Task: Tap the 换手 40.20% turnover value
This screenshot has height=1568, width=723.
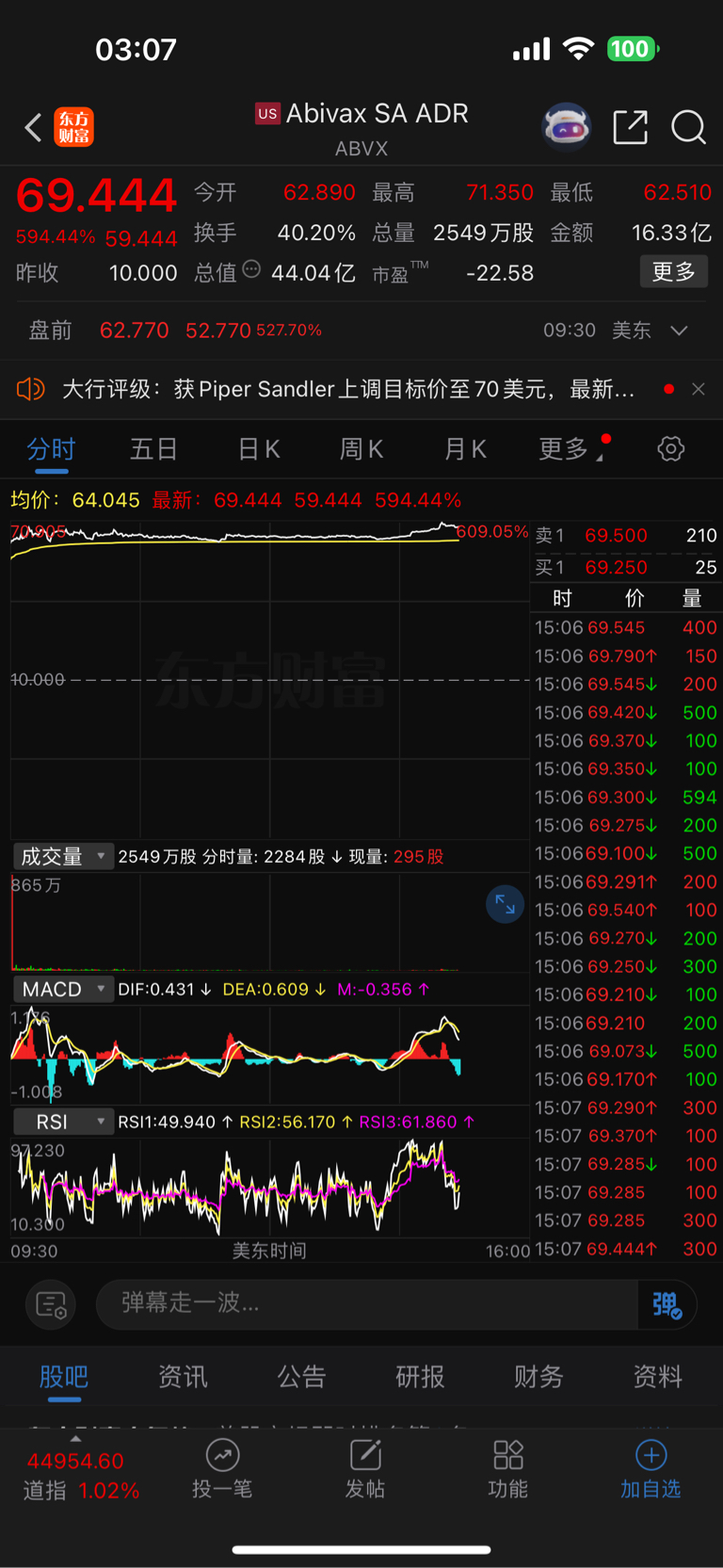Action: [316, 233]
